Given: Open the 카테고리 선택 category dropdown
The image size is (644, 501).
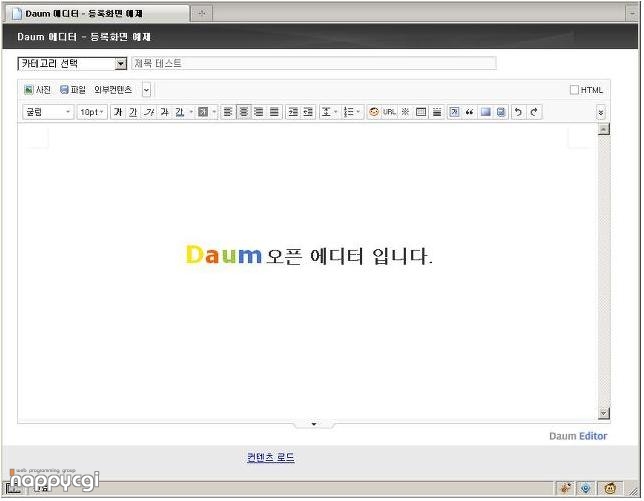Looking at the screenshot, I should [72, 64].
